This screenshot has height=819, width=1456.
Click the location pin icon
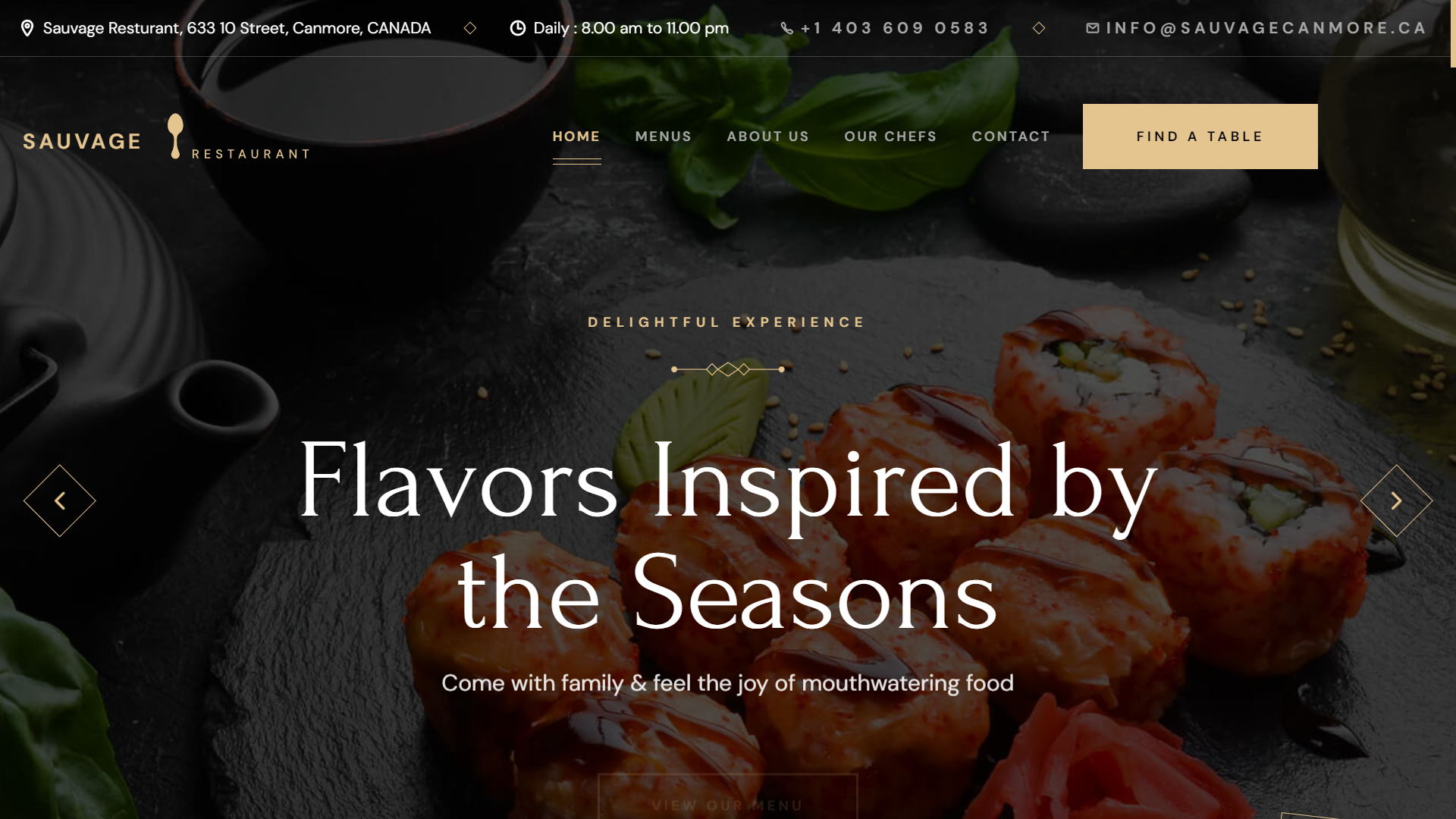pos(27,28)
